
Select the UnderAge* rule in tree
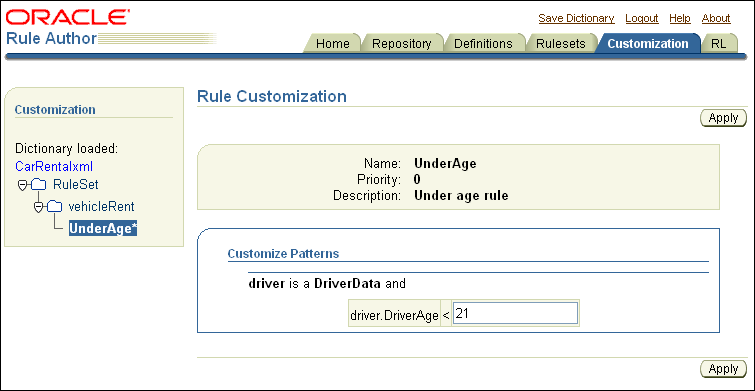pyautogui.click(x=103, y=229)
